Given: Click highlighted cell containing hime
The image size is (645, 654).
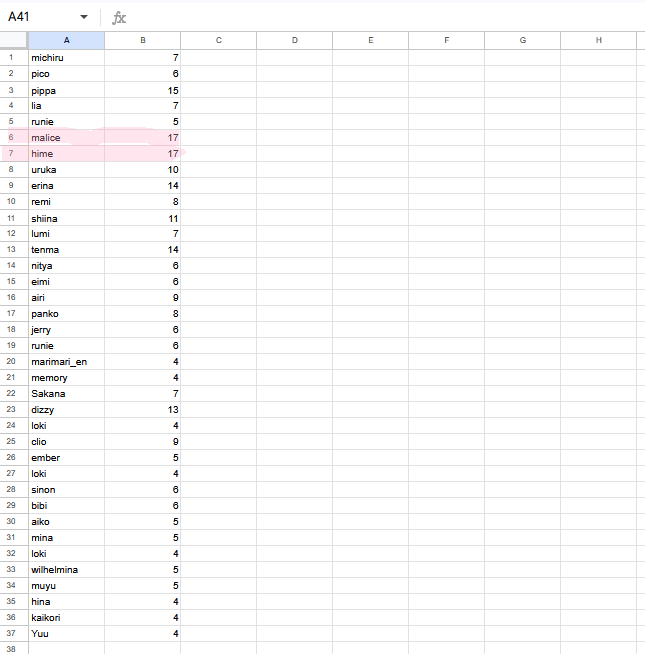Looking at the screenshot, I should (x=66, y=153).
